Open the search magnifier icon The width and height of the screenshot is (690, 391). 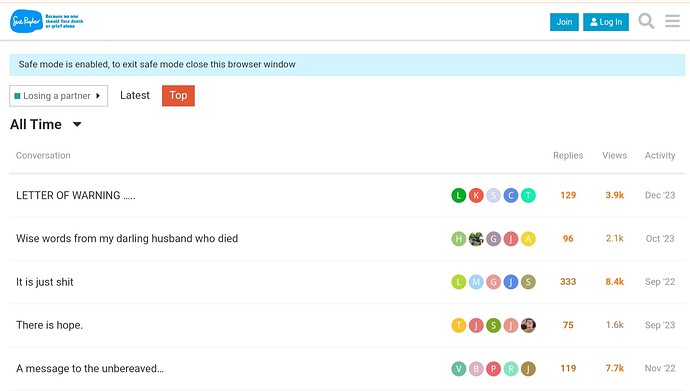(x=646, y=21)
